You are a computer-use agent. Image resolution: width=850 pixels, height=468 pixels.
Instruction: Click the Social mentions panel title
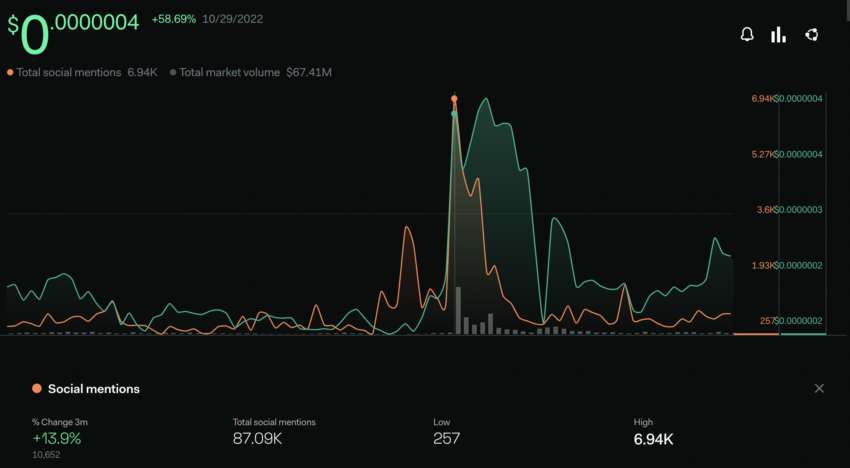click(x=94, y=389)
